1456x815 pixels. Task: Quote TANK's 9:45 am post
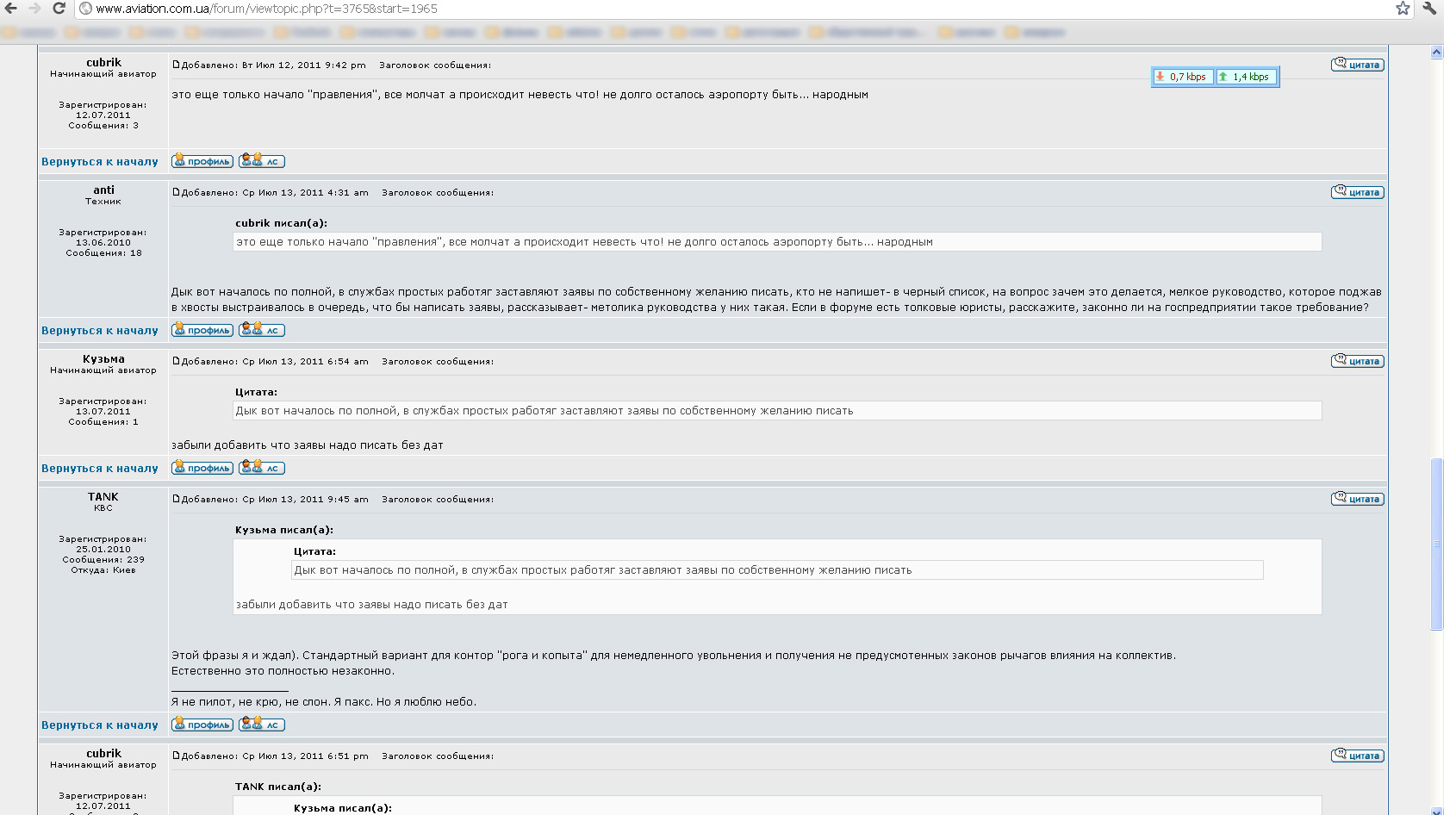(x=1357, y=499)
